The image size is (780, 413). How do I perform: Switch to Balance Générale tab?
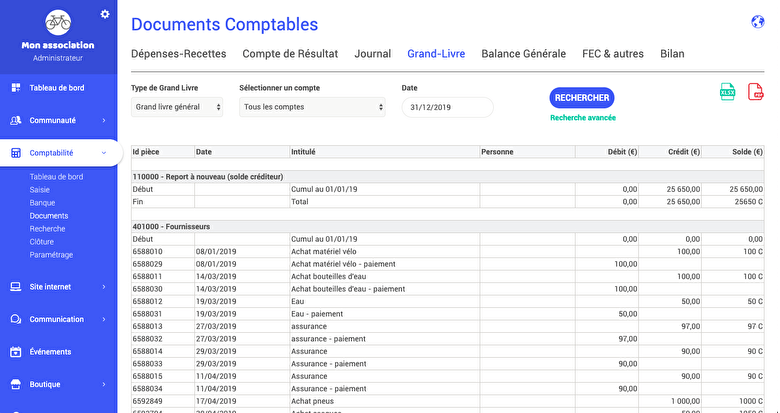click(523, 54)
